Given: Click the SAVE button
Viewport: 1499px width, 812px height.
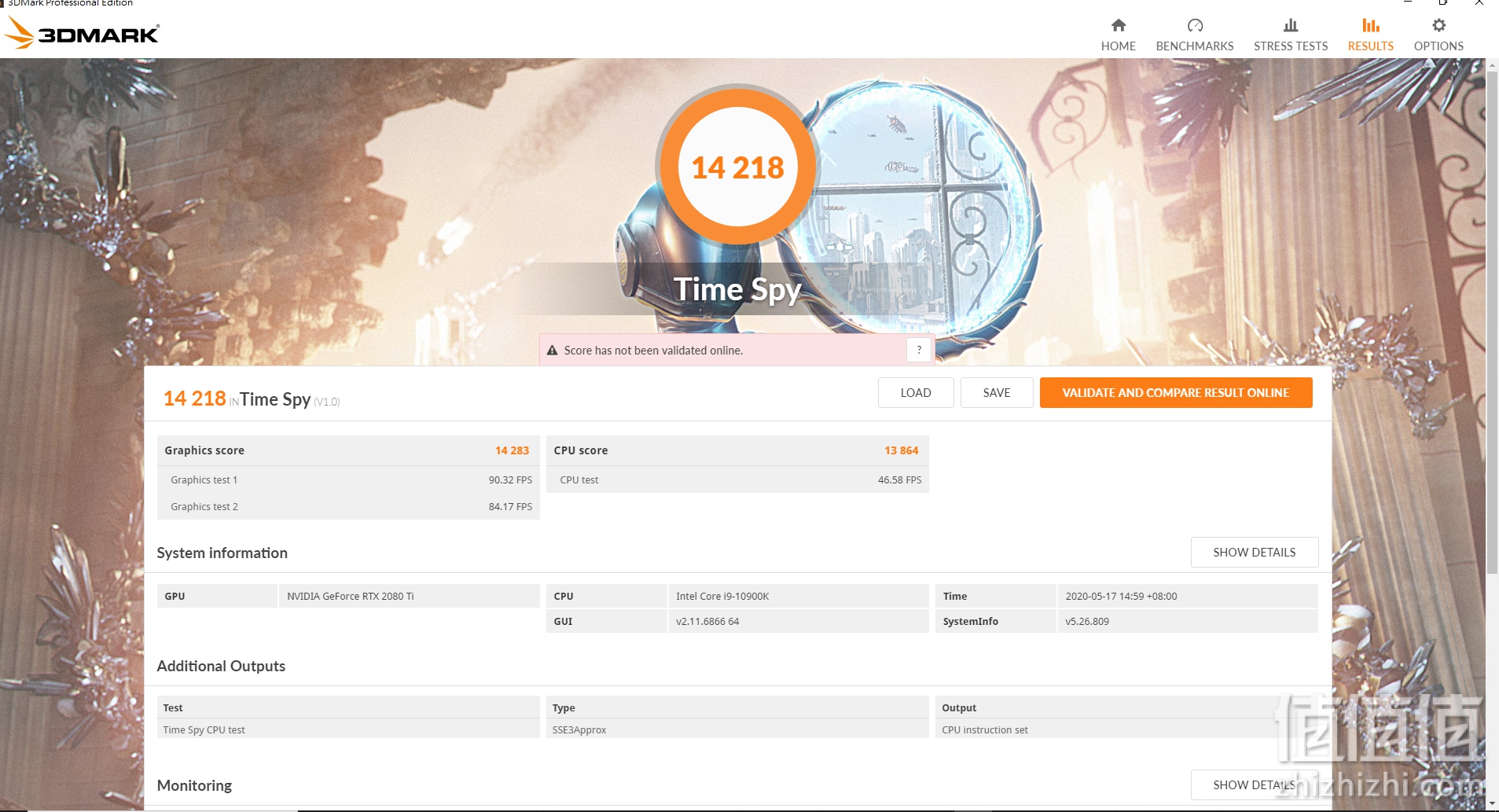Looking at the screenshot, I should point(997,393).
